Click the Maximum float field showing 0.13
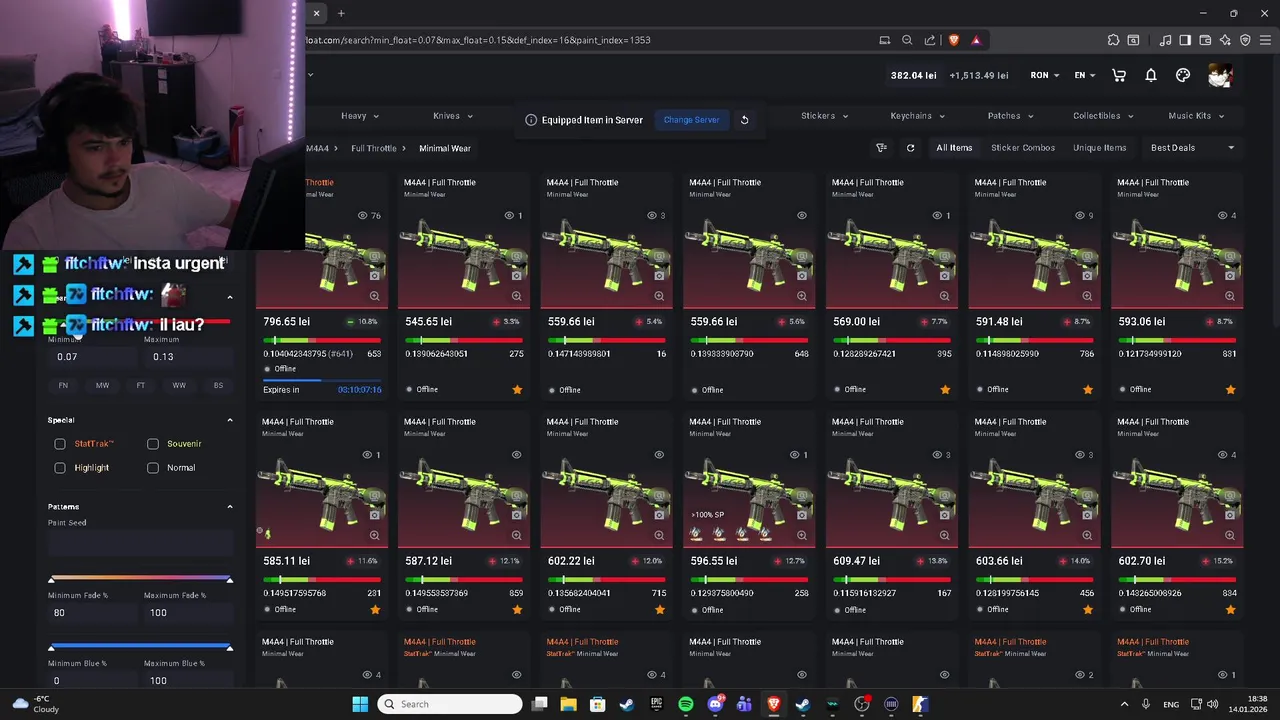 (188, 357)
